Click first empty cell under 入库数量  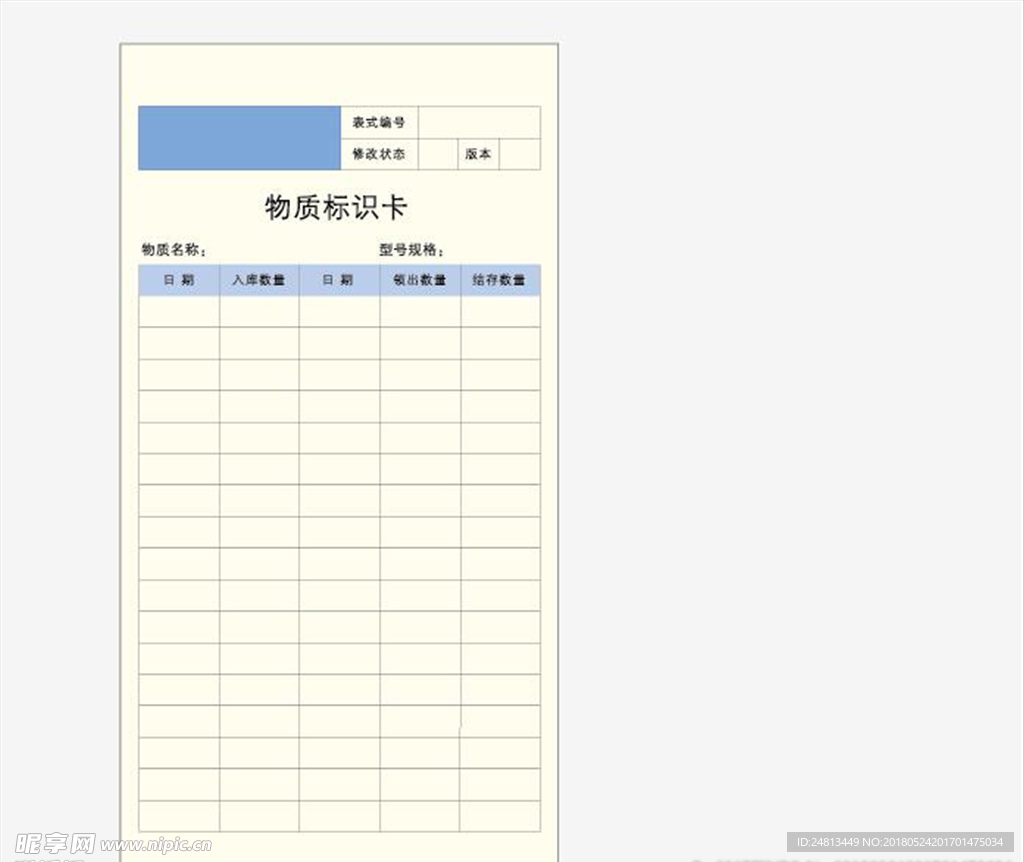point(259,311)
